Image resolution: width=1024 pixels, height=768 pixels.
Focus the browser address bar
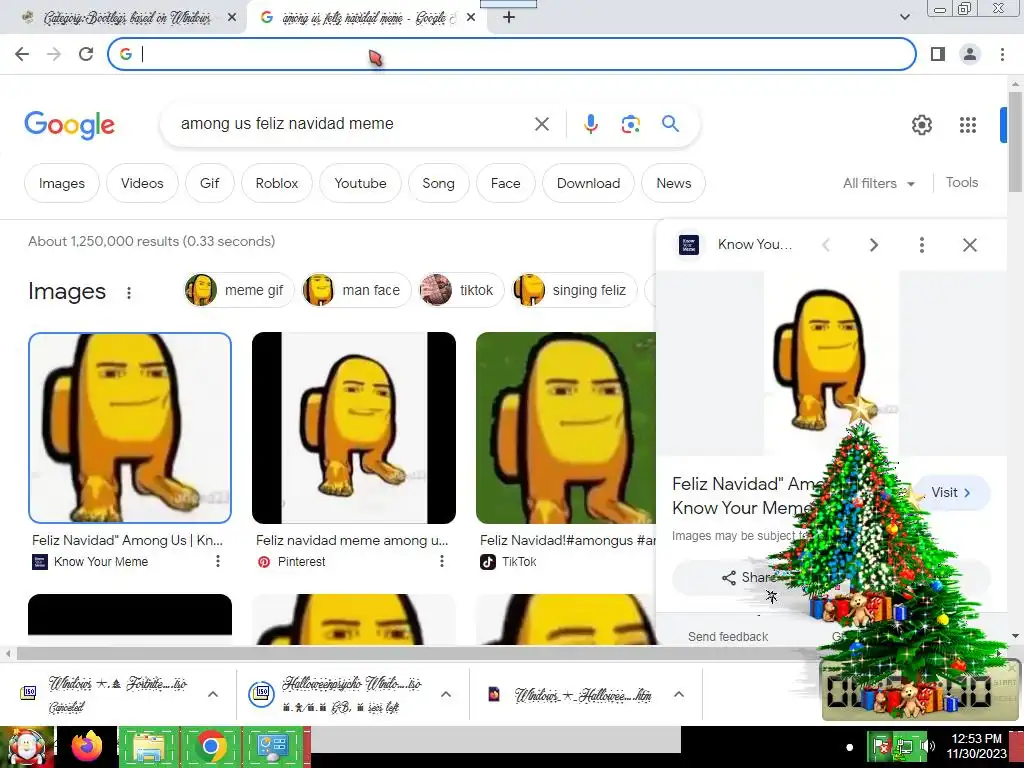[x=511, y=54]
